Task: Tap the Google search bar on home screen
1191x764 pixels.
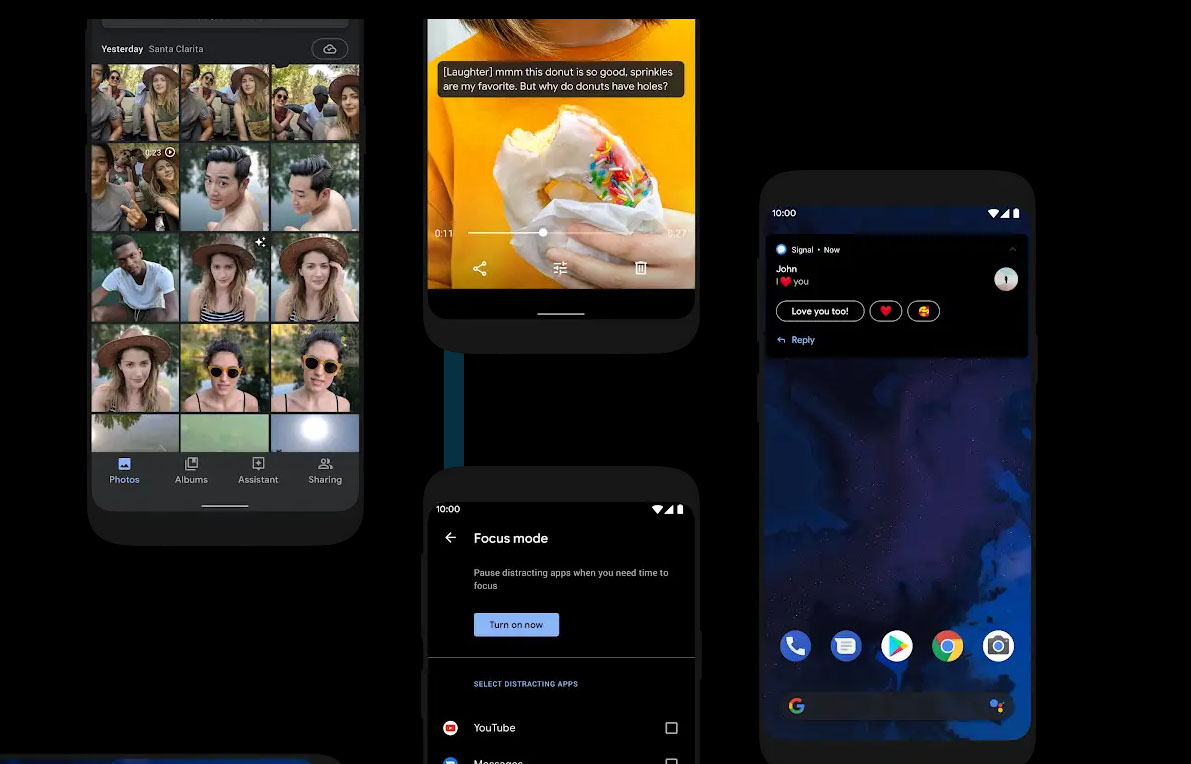Action: (896, 706)
